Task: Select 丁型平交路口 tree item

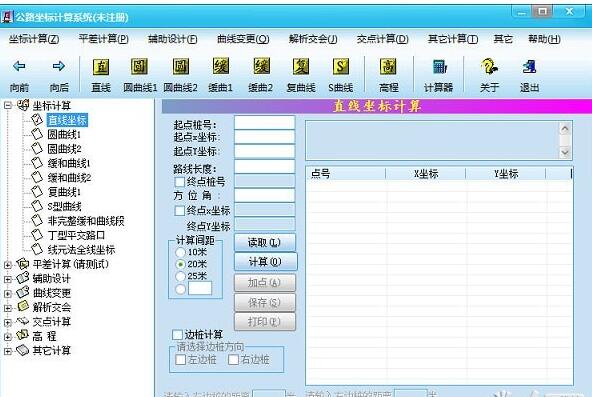Action: 76,235
